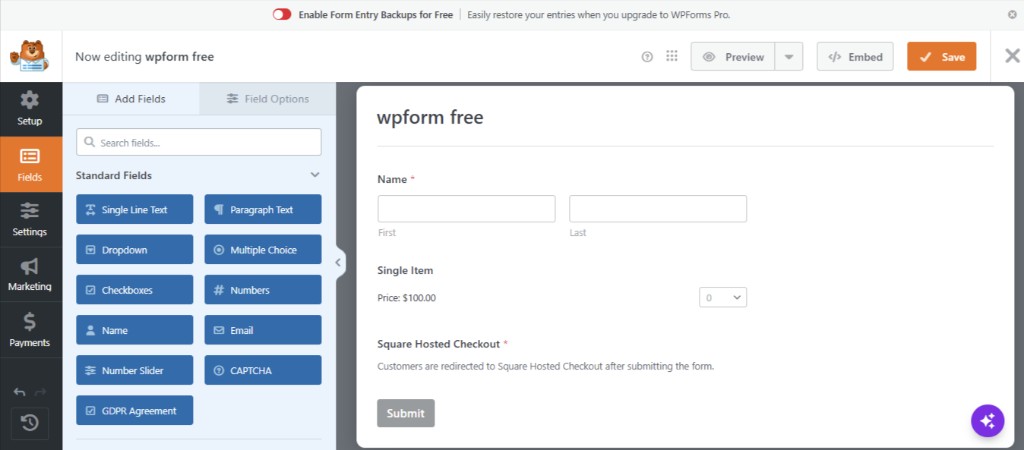The image size is (1024, 450).
Task: Click the Price: $100.00 text
Action: 406,298
